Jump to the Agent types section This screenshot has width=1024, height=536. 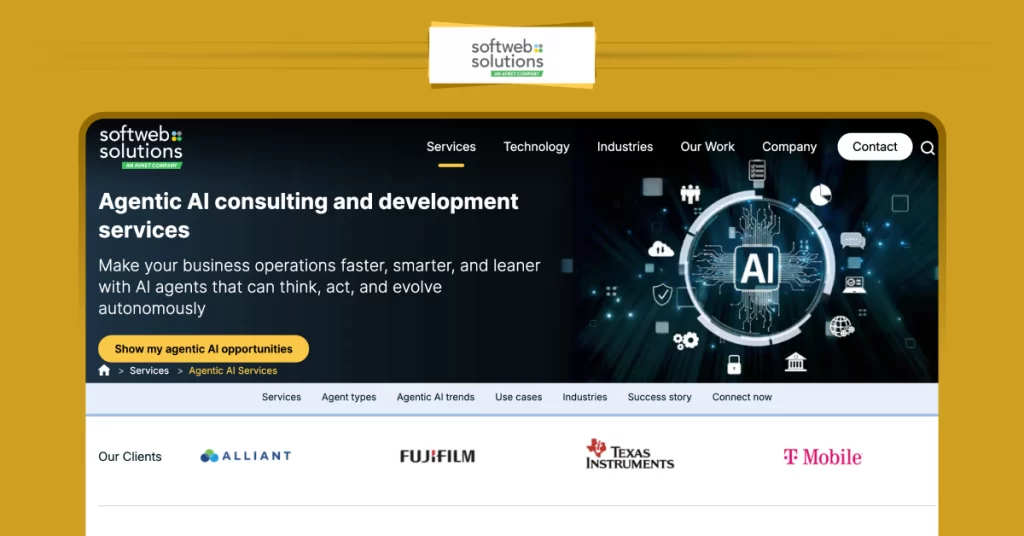point(349,397)
